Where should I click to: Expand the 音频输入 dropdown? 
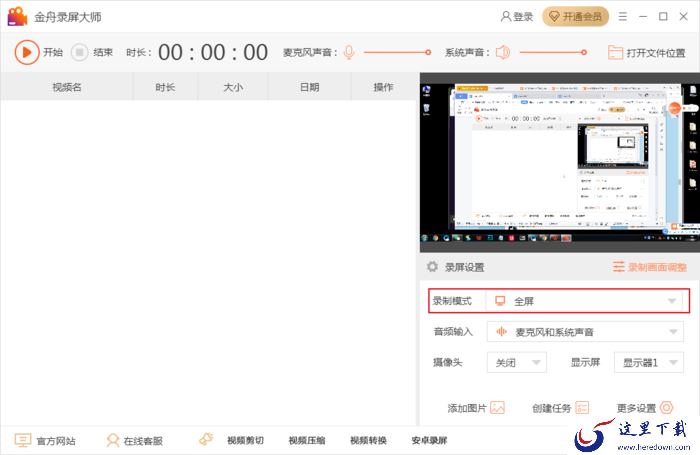point(585,332)
